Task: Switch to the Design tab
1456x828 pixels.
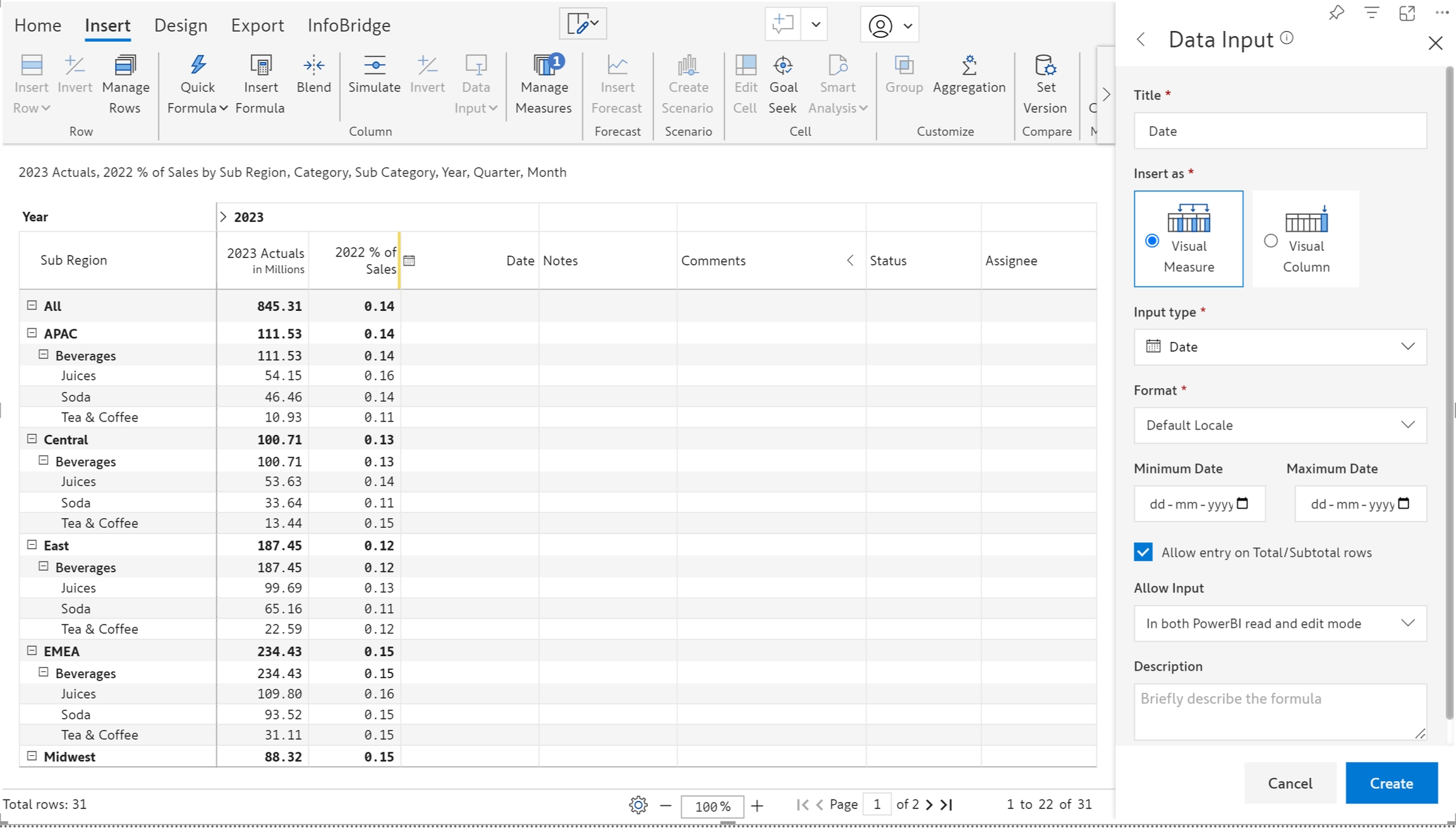Action: 181,25
